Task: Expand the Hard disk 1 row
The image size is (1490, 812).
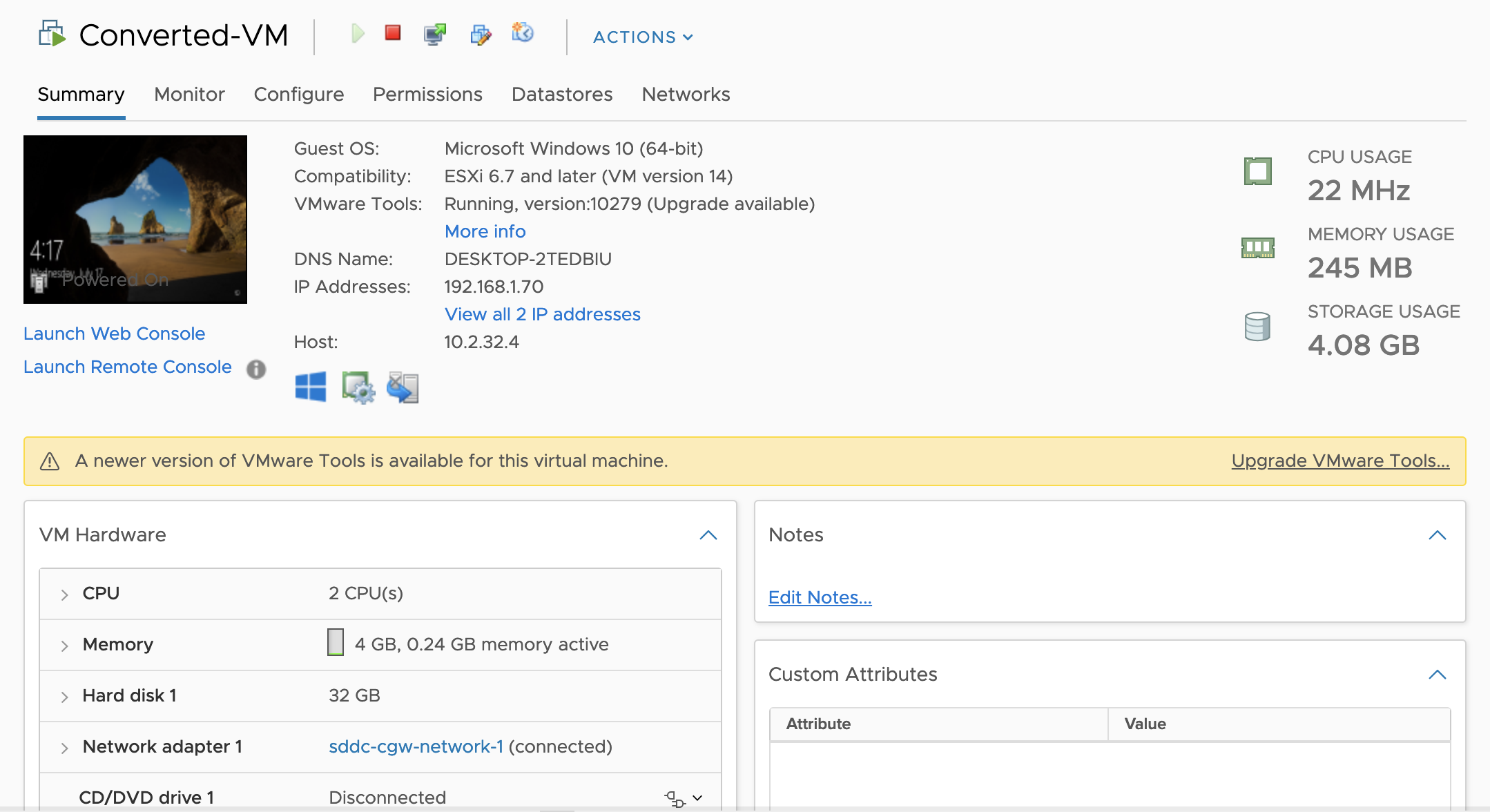Action: pos(64,697)
